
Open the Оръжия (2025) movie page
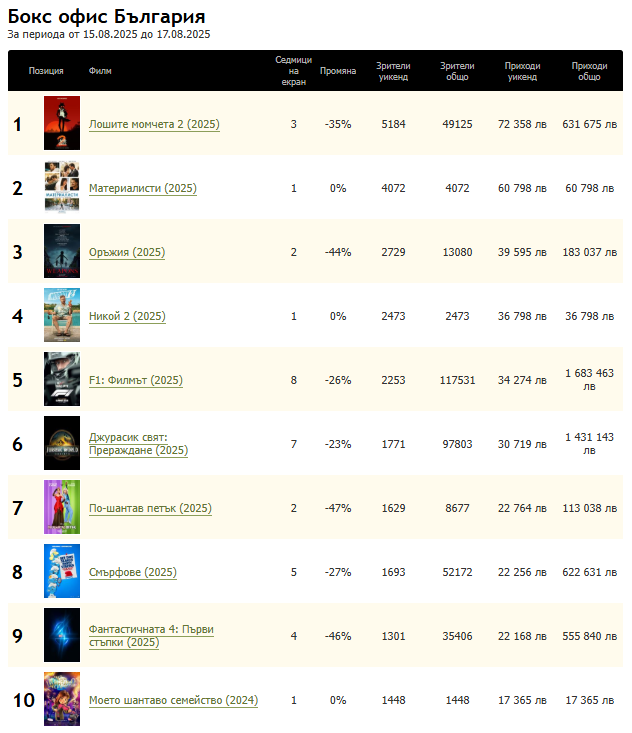[x=127, y=253]
